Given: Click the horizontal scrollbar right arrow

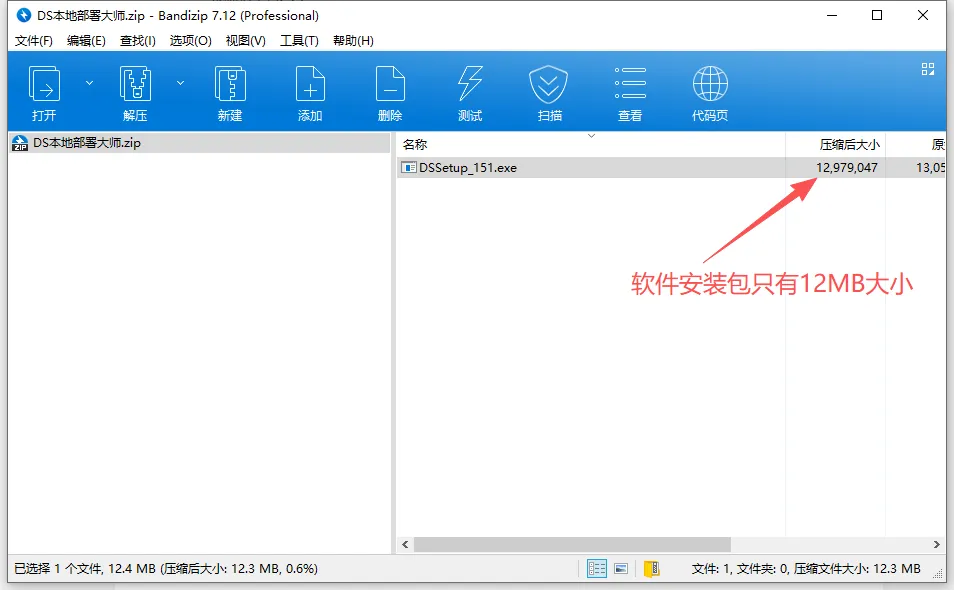Looking at the screenshot, I should (936, 544).
